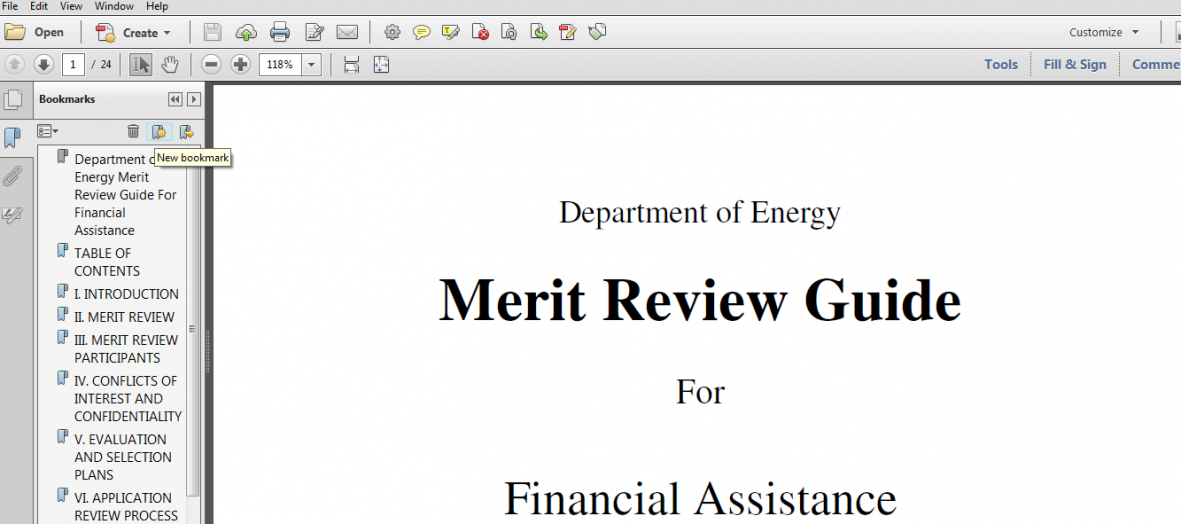Open the Window menu
This screenshot has width=1181, height=524.
[x=114, y=6]
